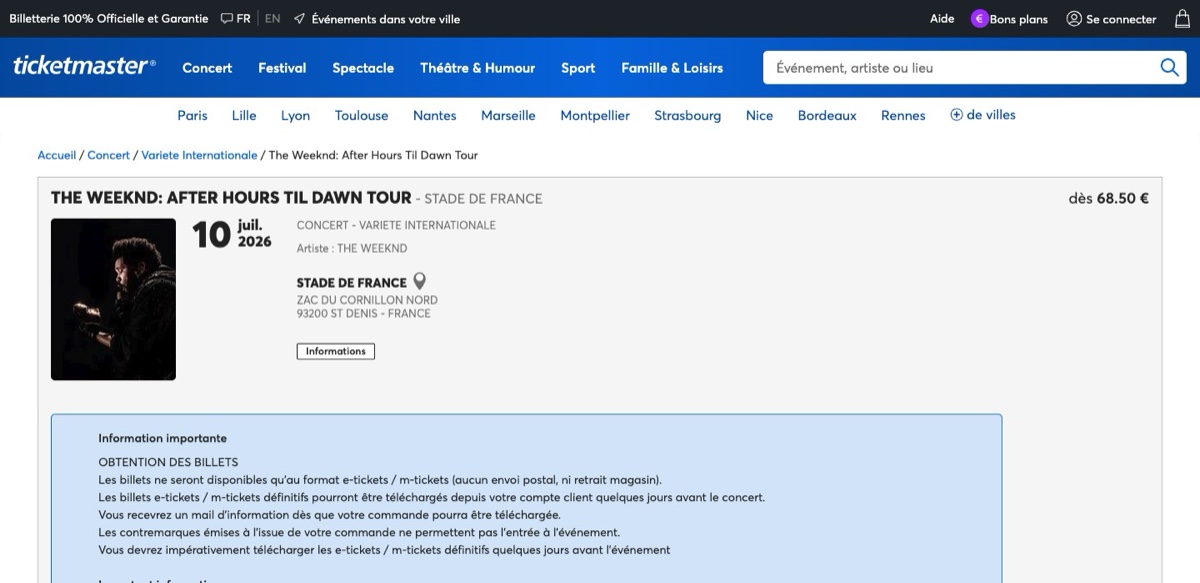Click the plus icon for more cities
1200x583 pixels.
coord(956,115)
